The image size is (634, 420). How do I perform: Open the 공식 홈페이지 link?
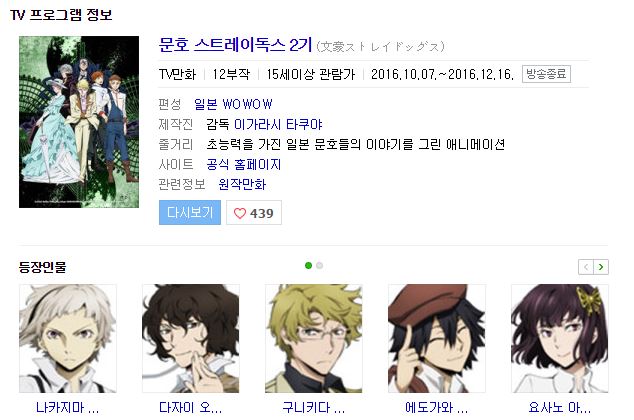coord(243,165)
